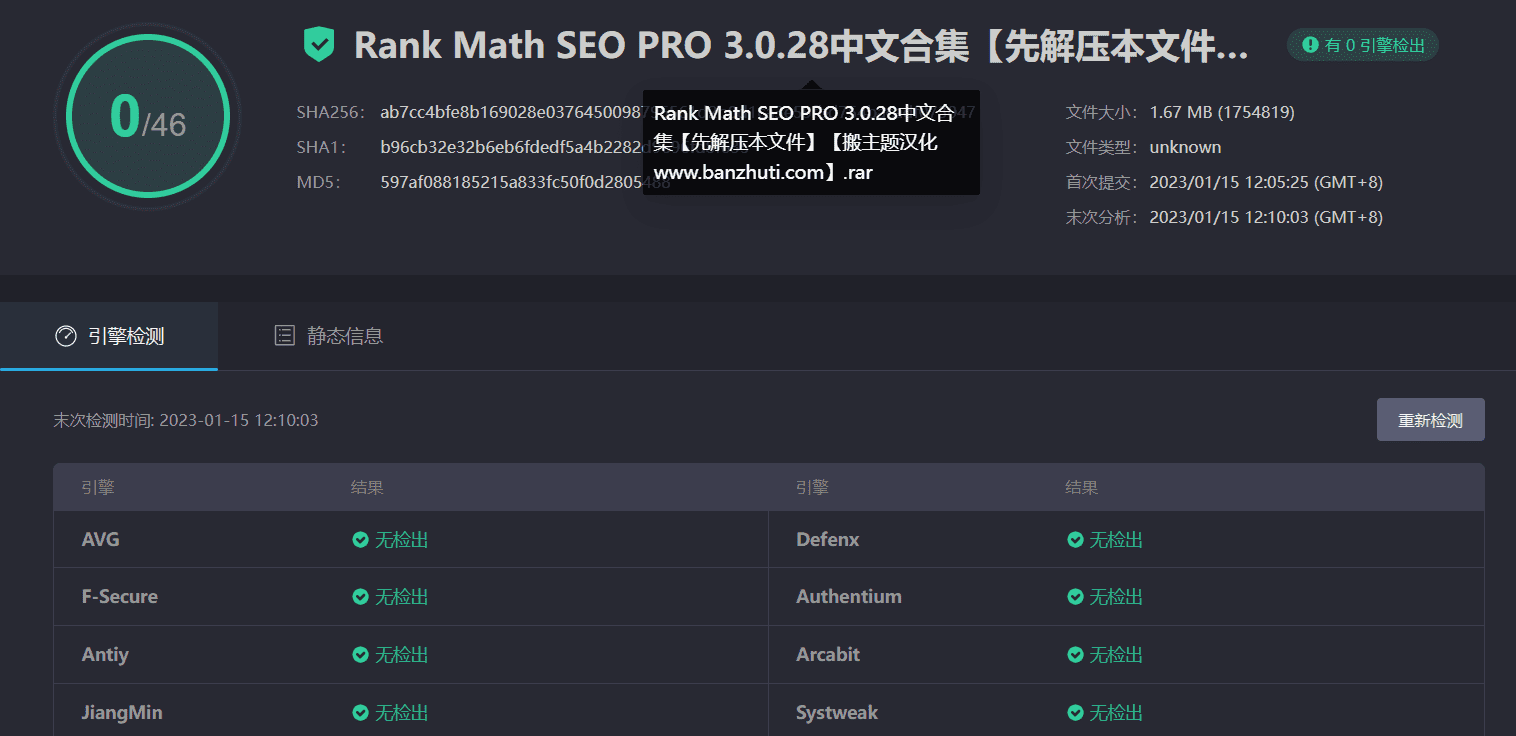
Task: Click the file size value 1.67 MB
Action: (x=1222, y=112)
